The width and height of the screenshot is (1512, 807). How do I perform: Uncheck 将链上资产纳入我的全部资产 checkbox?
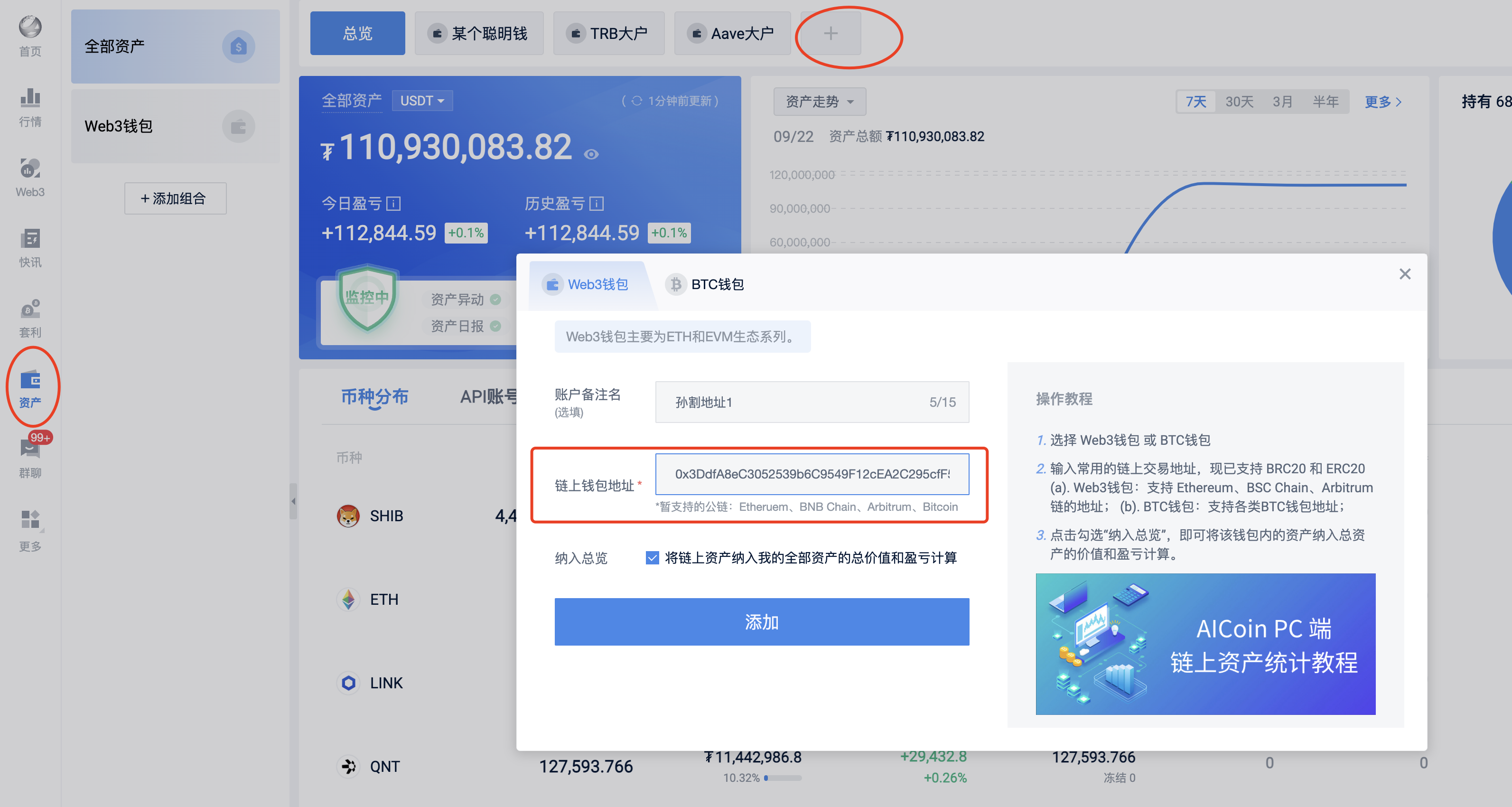652,558
